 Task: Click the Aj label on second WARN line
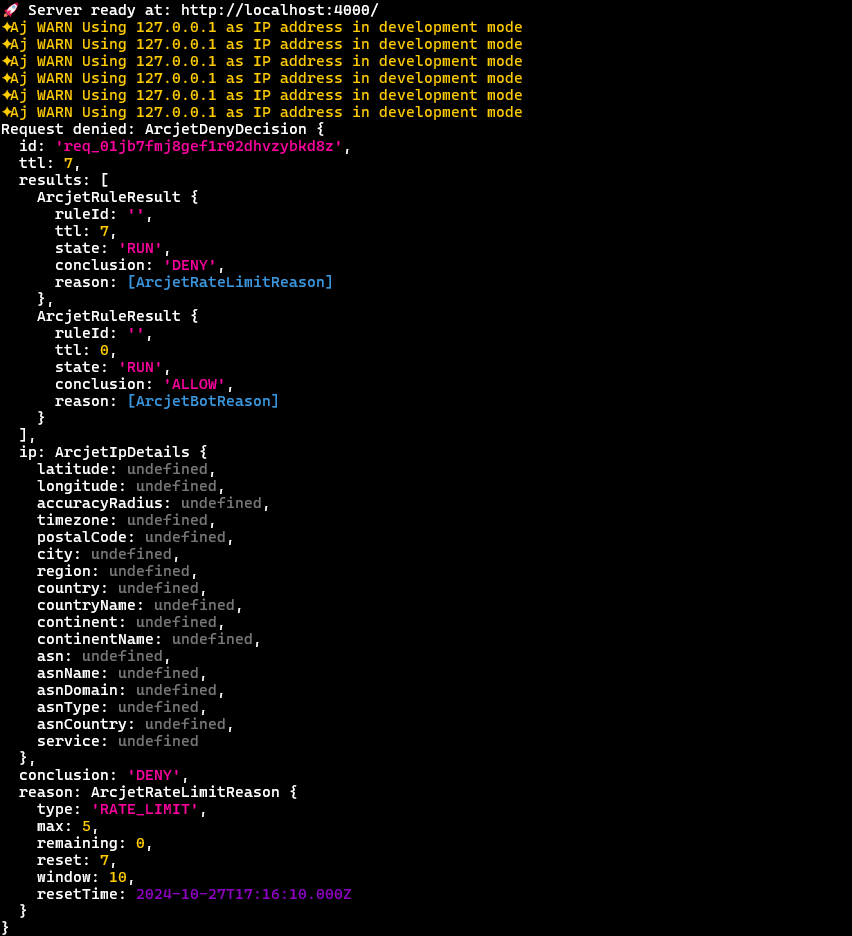(x=19, y=44)
